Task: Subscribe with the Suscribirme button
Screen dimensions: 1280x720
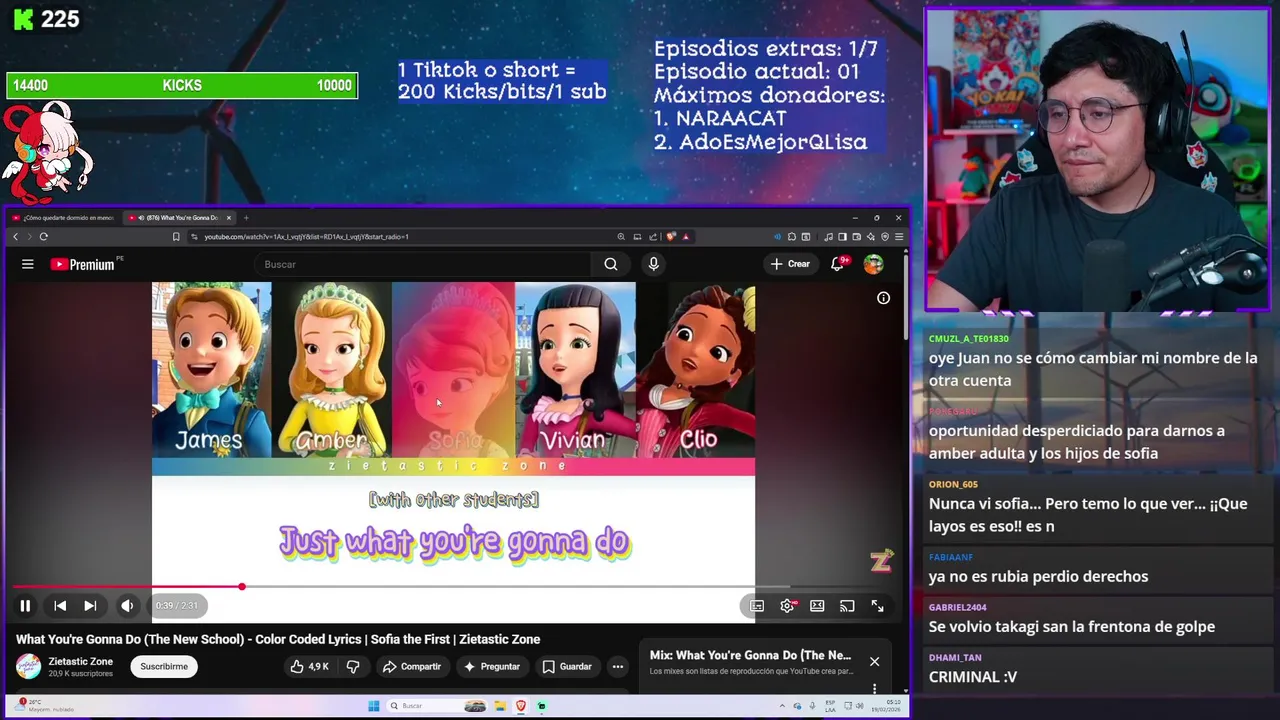Action: click(x=164, y=666)
